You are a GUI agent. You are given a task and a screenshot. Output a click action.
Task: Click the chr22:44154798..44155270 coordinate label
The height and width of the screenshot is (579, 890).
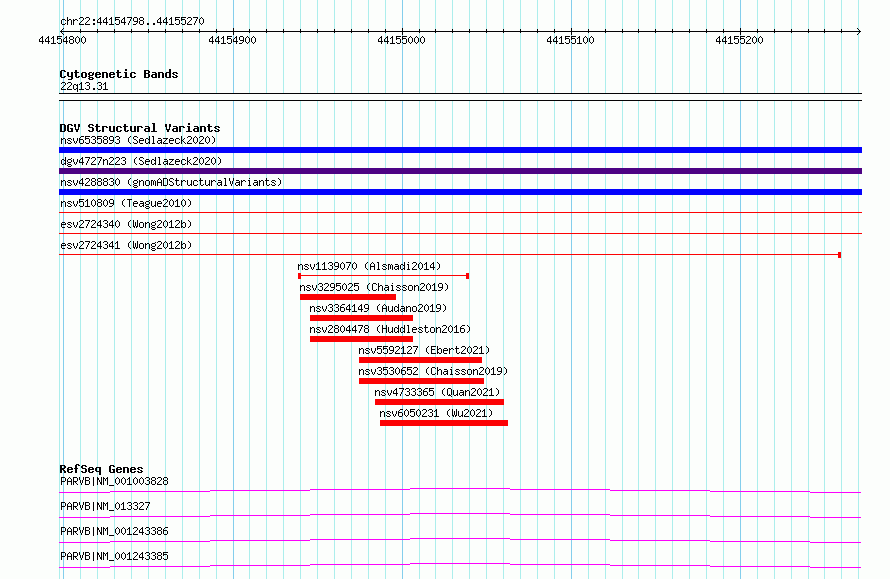pos(132,21)
